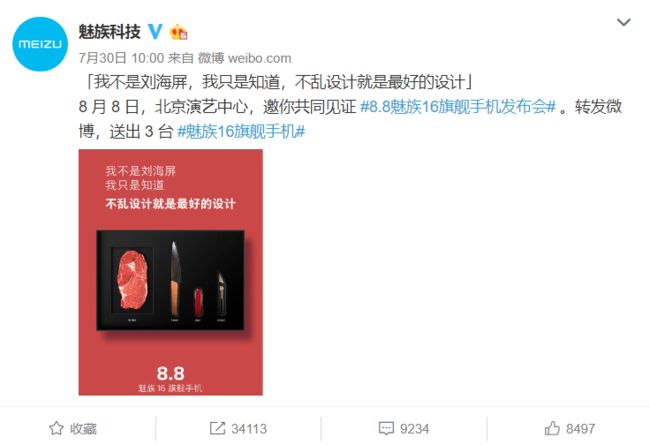
Task: Click the 8.8 date in poster
Action: [170, 373]
